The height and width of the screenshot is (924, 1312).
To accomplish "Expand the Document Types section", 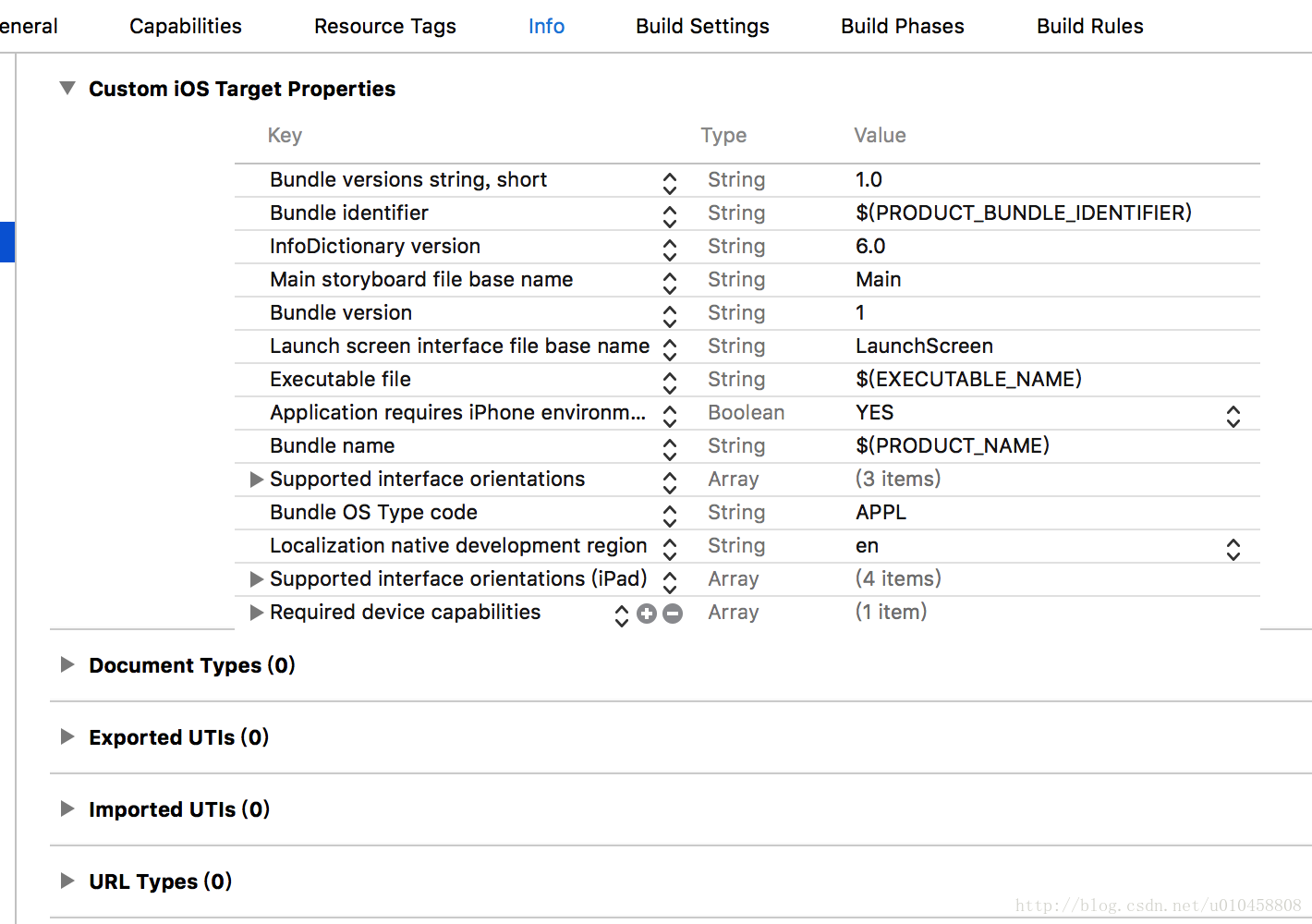I will pos(67,664).
